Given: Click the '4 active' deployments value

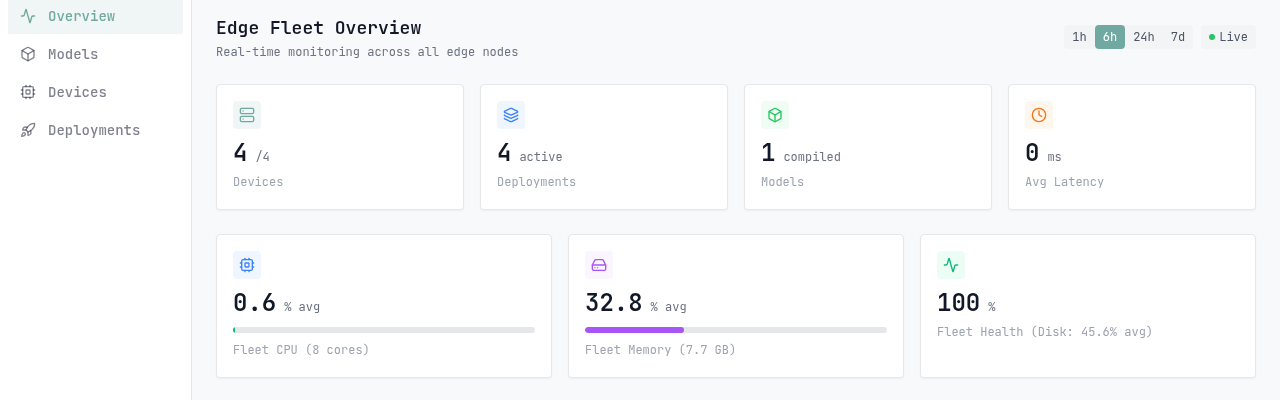Looking at the screenshot, I should [530, 153].
